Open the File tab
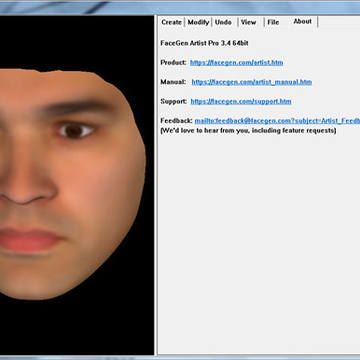Screen dimensions: 360x360 (273, 22)
